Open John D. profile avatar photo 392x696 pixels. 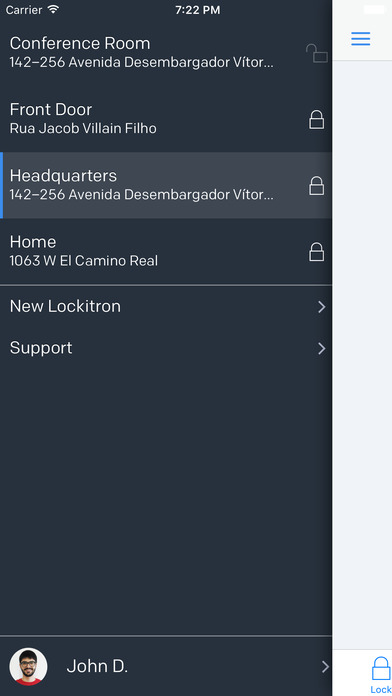(28, 666)
